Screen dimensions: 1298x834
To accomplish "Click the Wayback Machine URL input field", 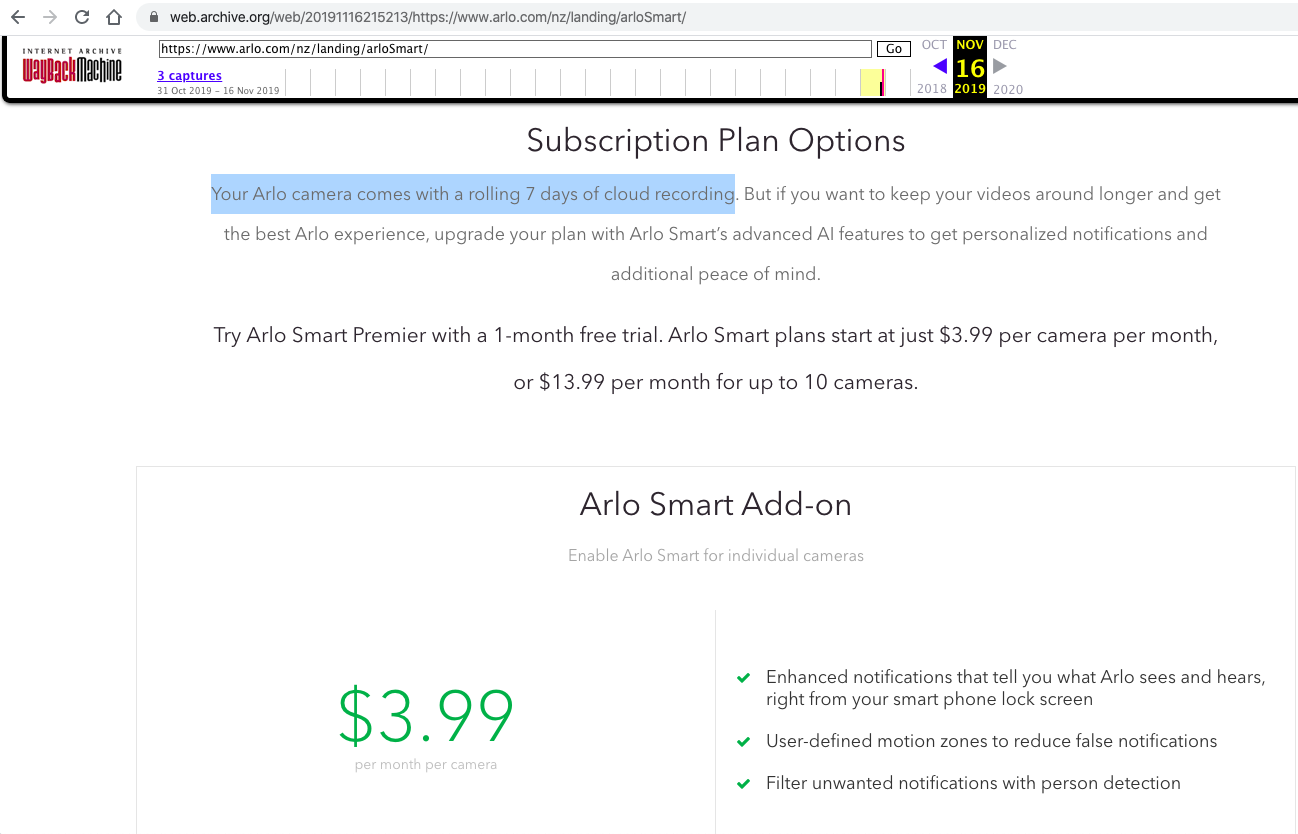I will point(515,49).
